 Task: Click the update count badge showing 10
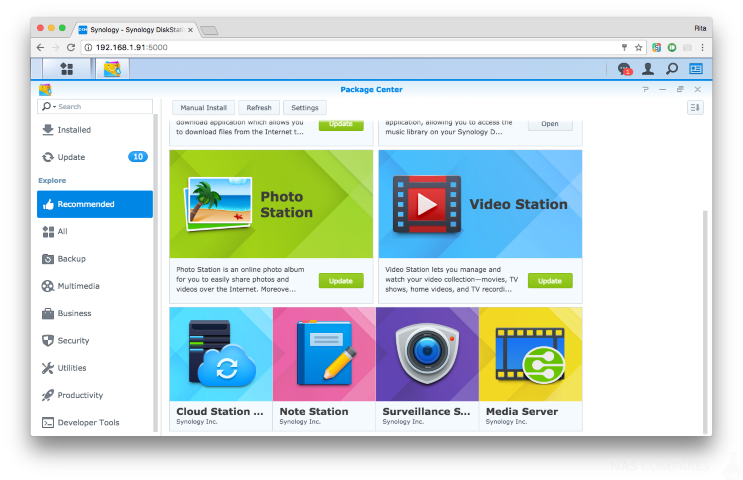click(138, 157)
